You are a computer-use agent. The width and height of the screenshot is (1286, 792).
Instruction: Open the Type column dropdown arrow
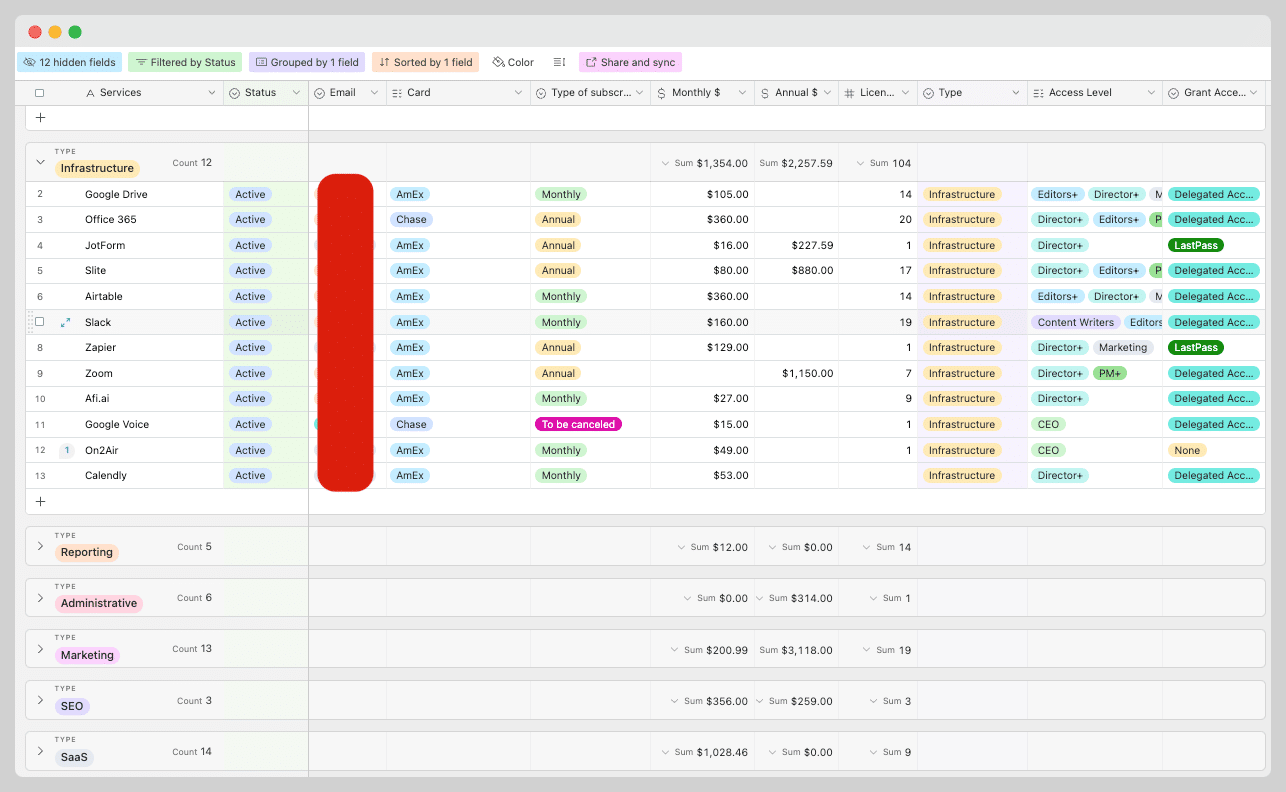[x=1016, y=93]
